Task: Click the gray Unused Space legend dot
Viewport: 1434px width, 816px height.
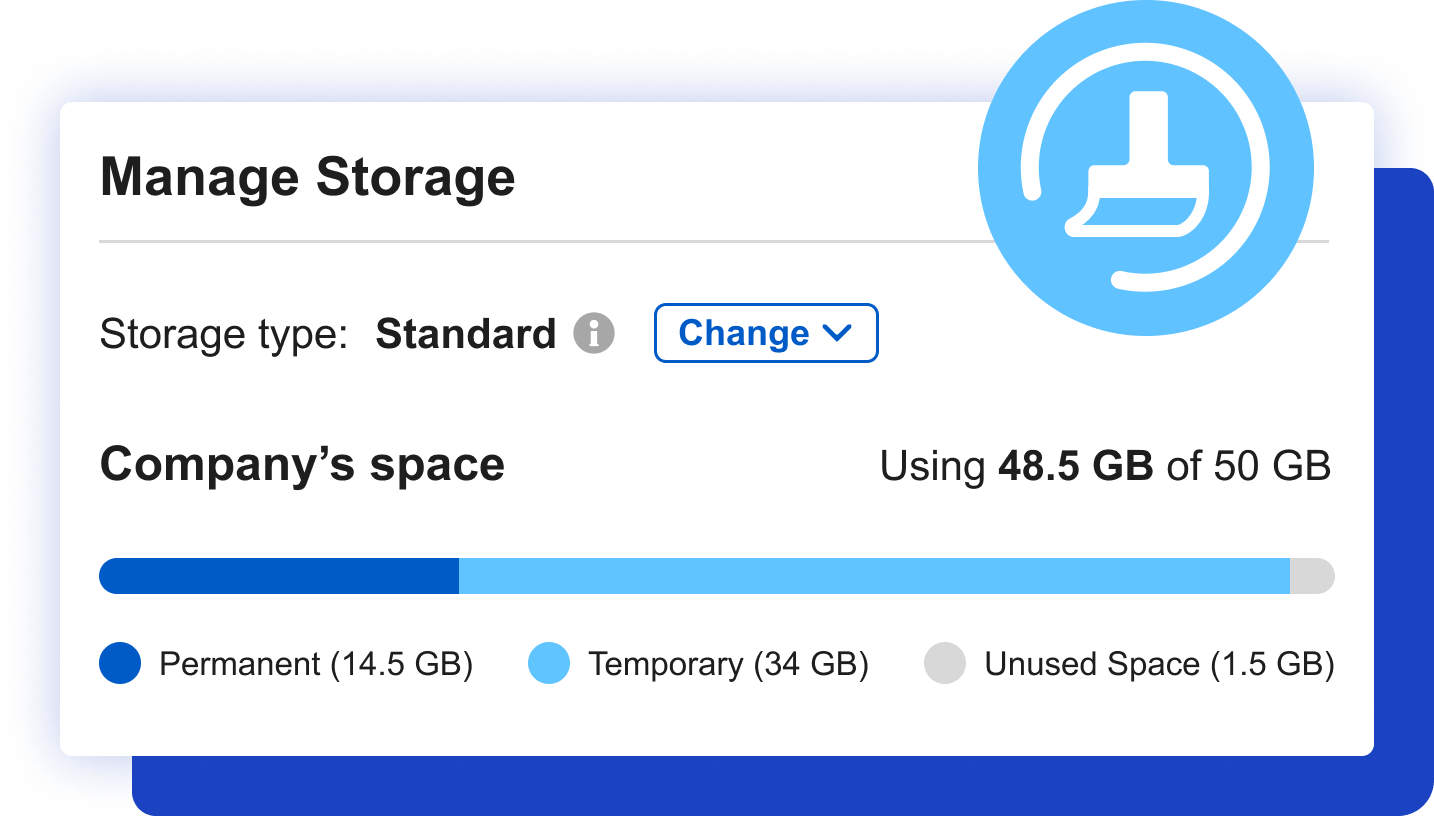Action: [944, 664]
